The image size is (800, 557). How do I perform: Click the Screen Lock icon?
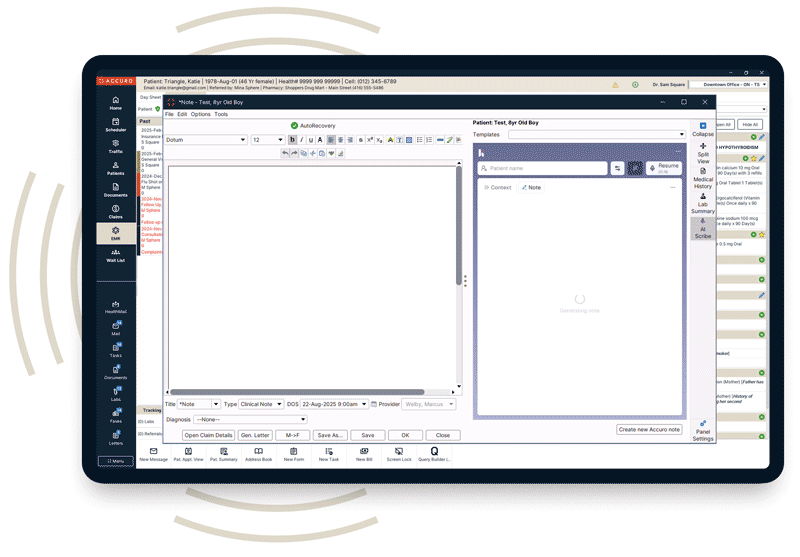click(x=399, y=454)
